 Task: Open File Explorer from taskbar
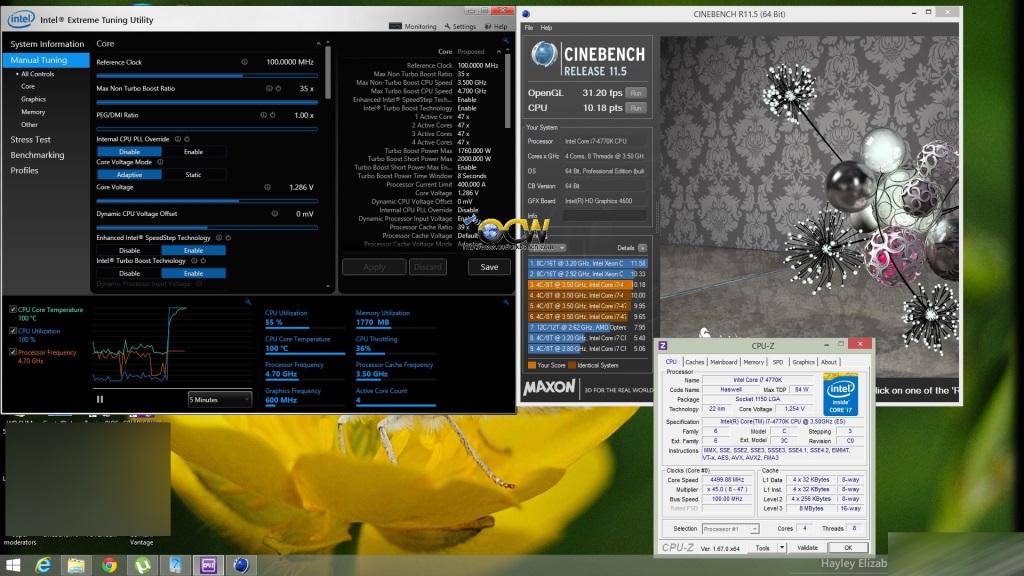point(76,565)
